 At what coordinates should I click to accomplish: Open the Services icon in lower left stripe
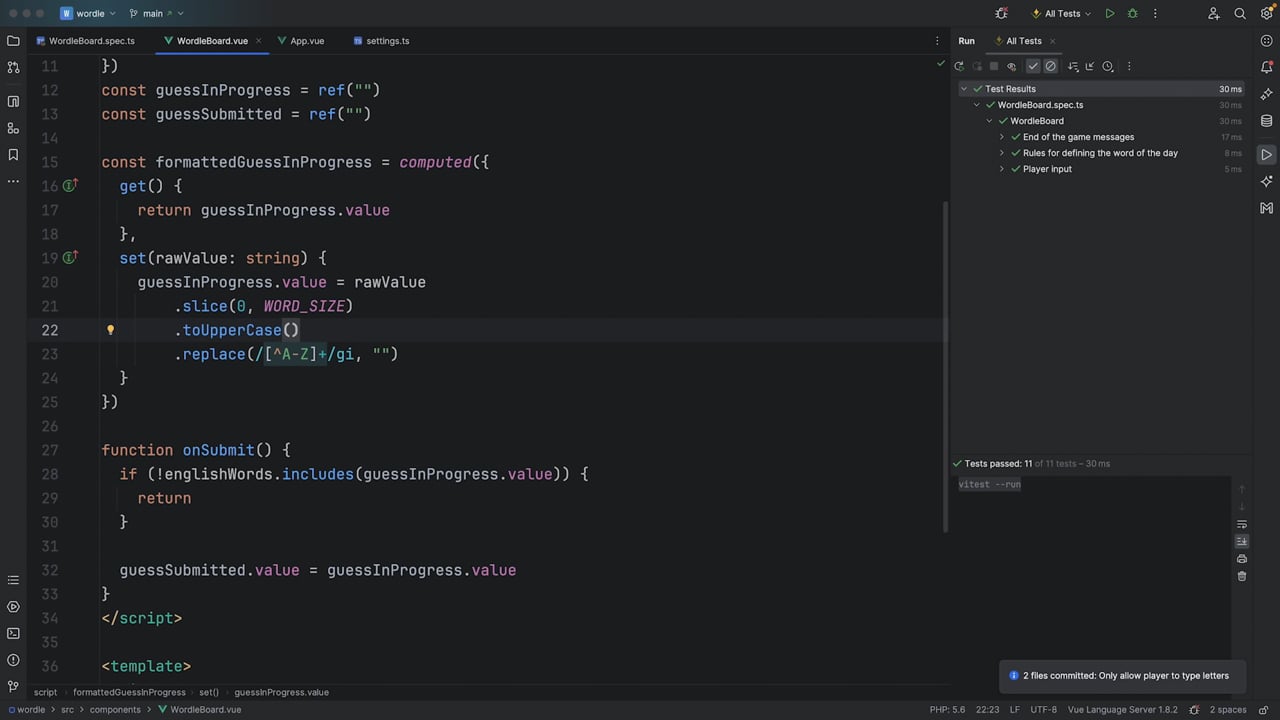point(13,607)
